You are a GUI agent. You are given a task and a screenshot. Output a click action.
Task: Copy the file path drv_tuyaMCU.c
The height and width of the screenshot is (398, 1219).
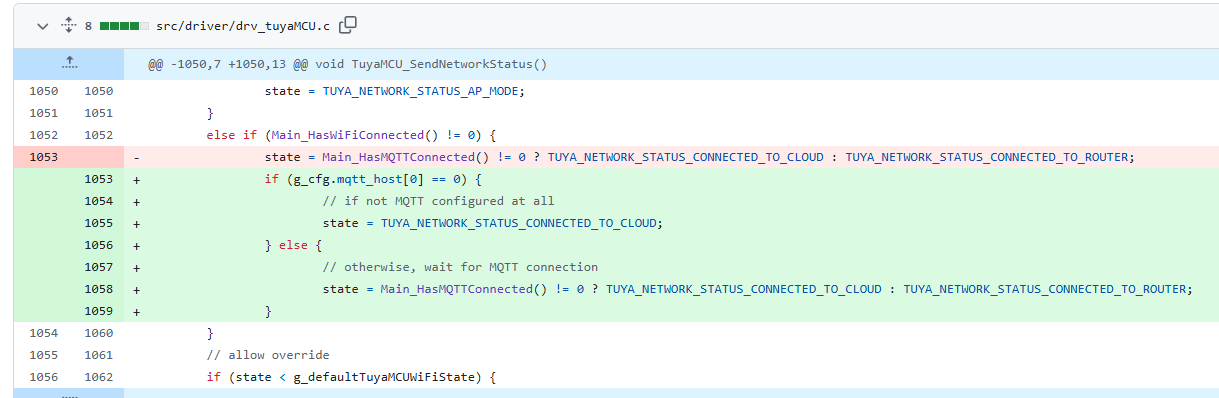[x=348, y=25]
